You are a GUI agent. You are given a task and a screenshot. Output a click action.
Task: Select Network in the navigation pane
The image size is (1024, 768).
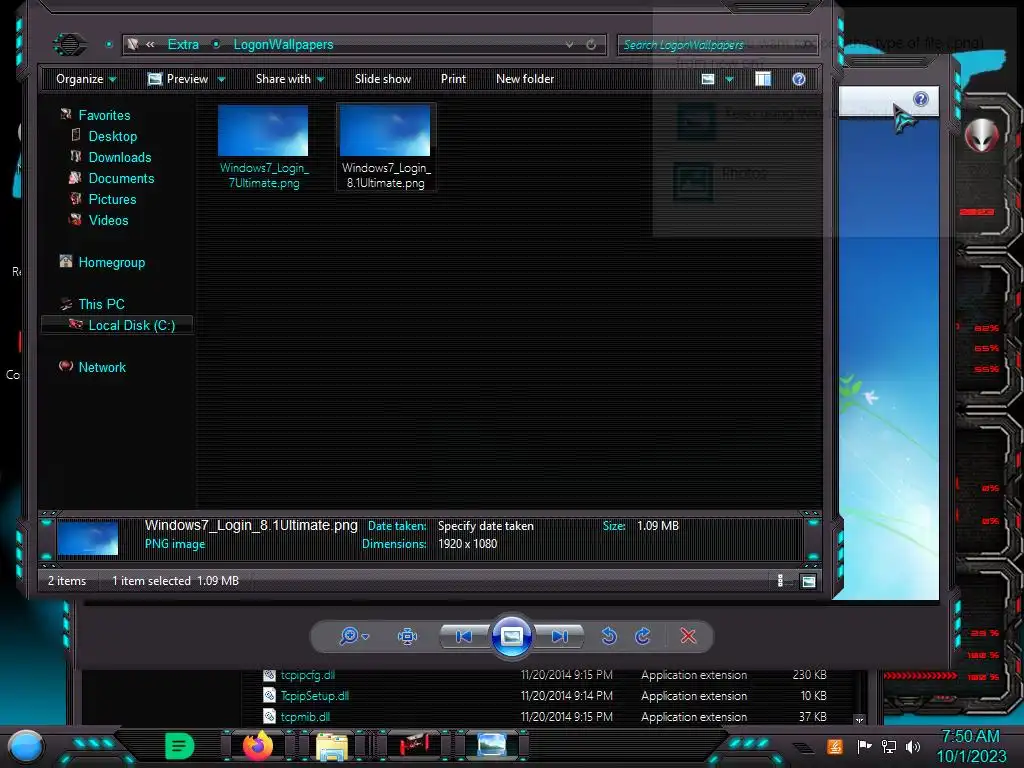point(102,367)
